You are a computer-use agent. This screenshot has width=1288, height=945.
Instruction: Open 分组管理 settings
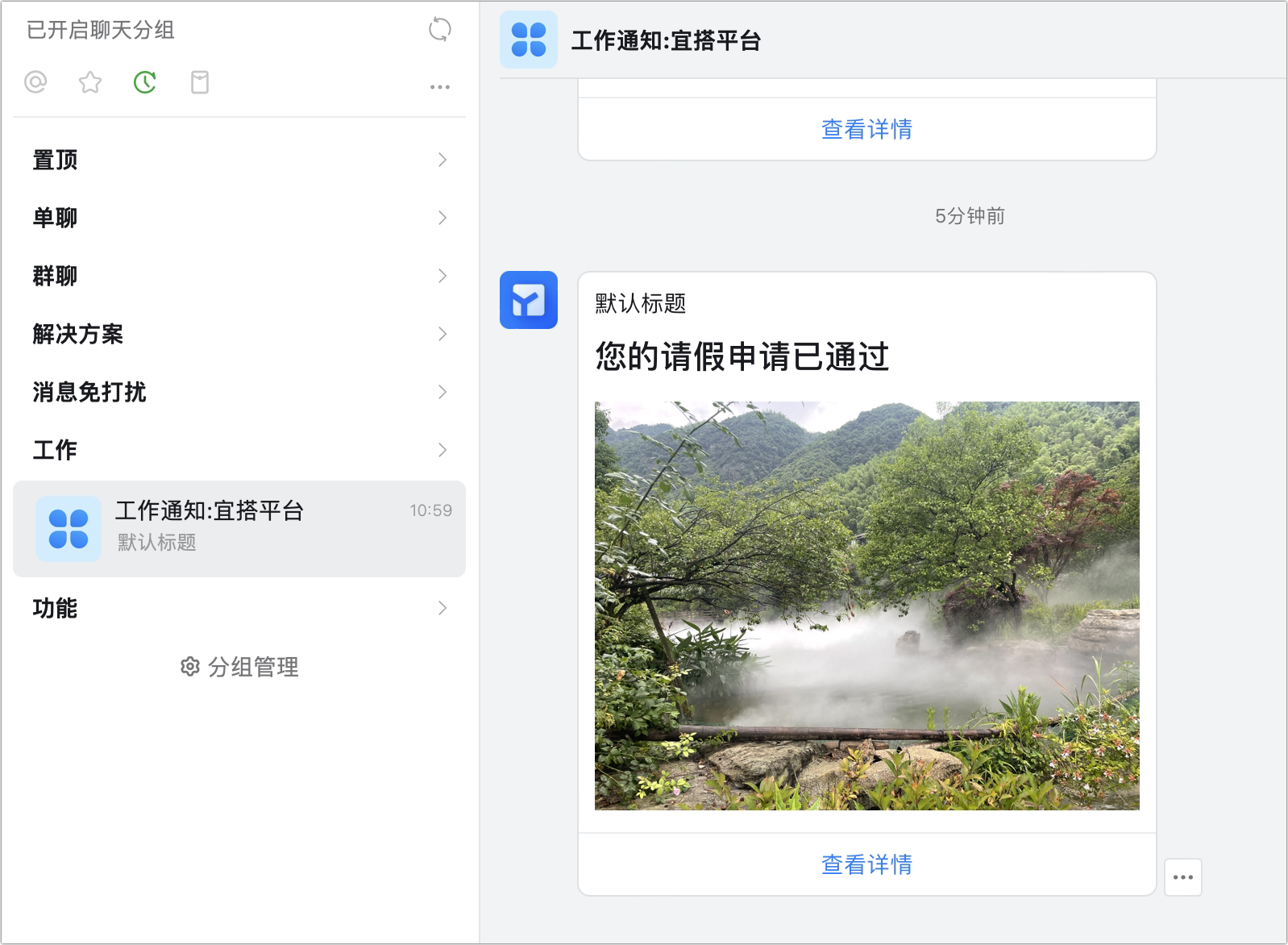[x=239, y=667]
